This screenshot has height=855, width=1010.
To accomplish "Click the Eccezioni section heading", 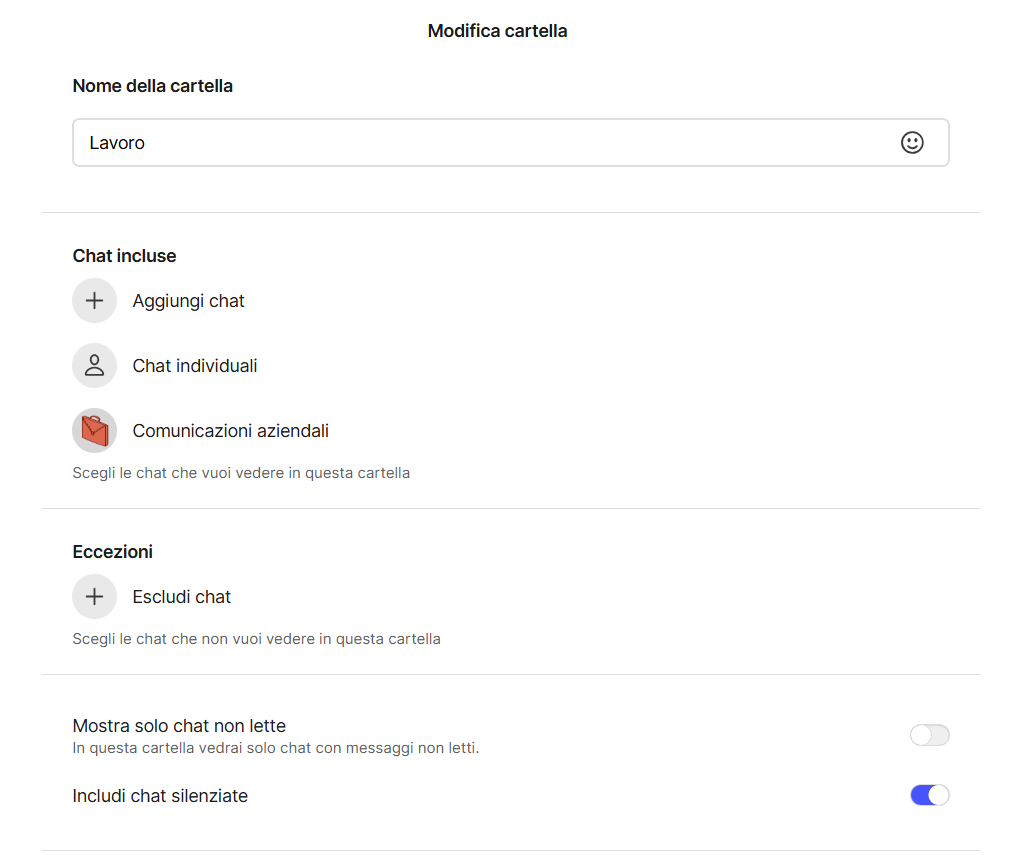I will point(113,552).
